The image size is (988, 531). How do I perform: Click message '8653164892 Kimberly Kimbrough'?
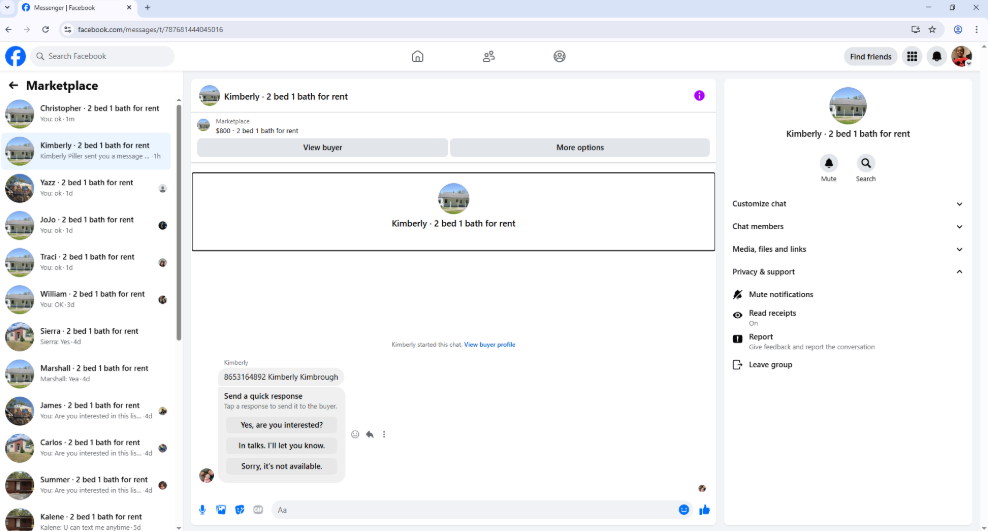[x=281, y=377]
